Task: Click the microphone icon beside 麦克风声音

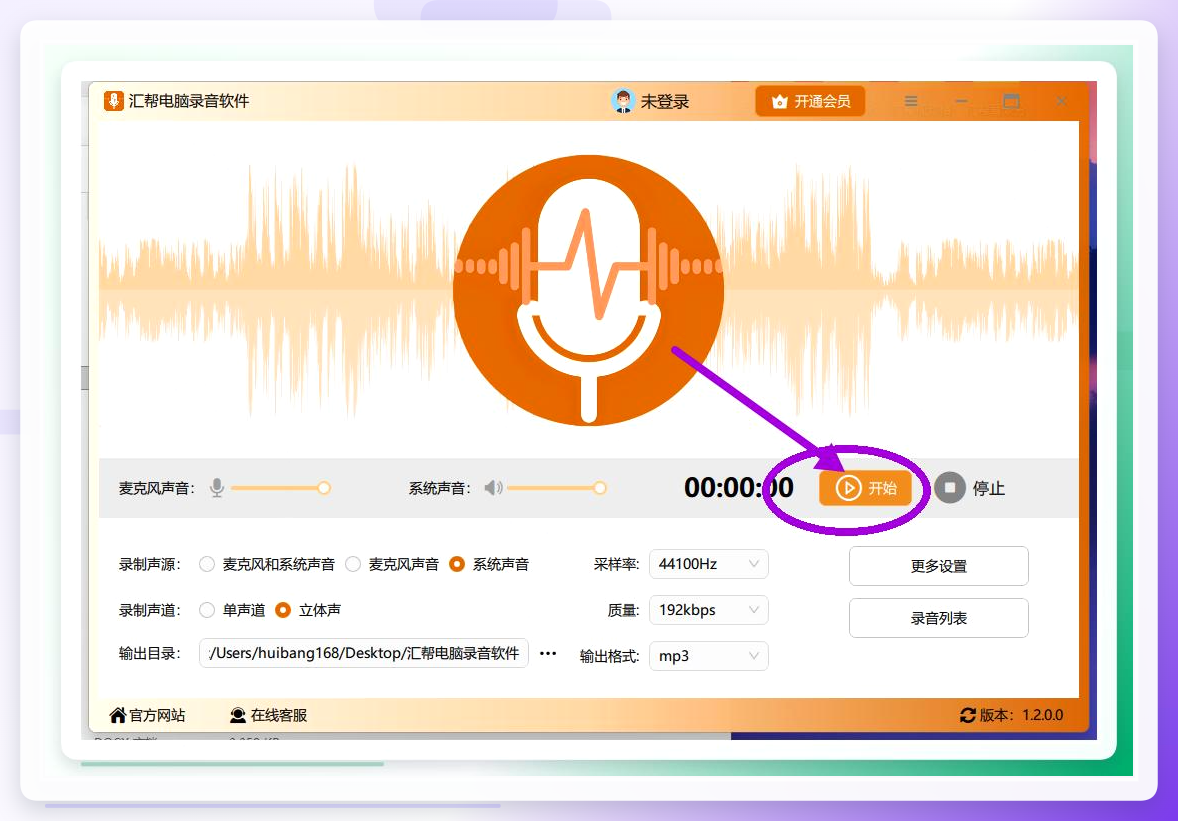Action: [x=217, y=488]
